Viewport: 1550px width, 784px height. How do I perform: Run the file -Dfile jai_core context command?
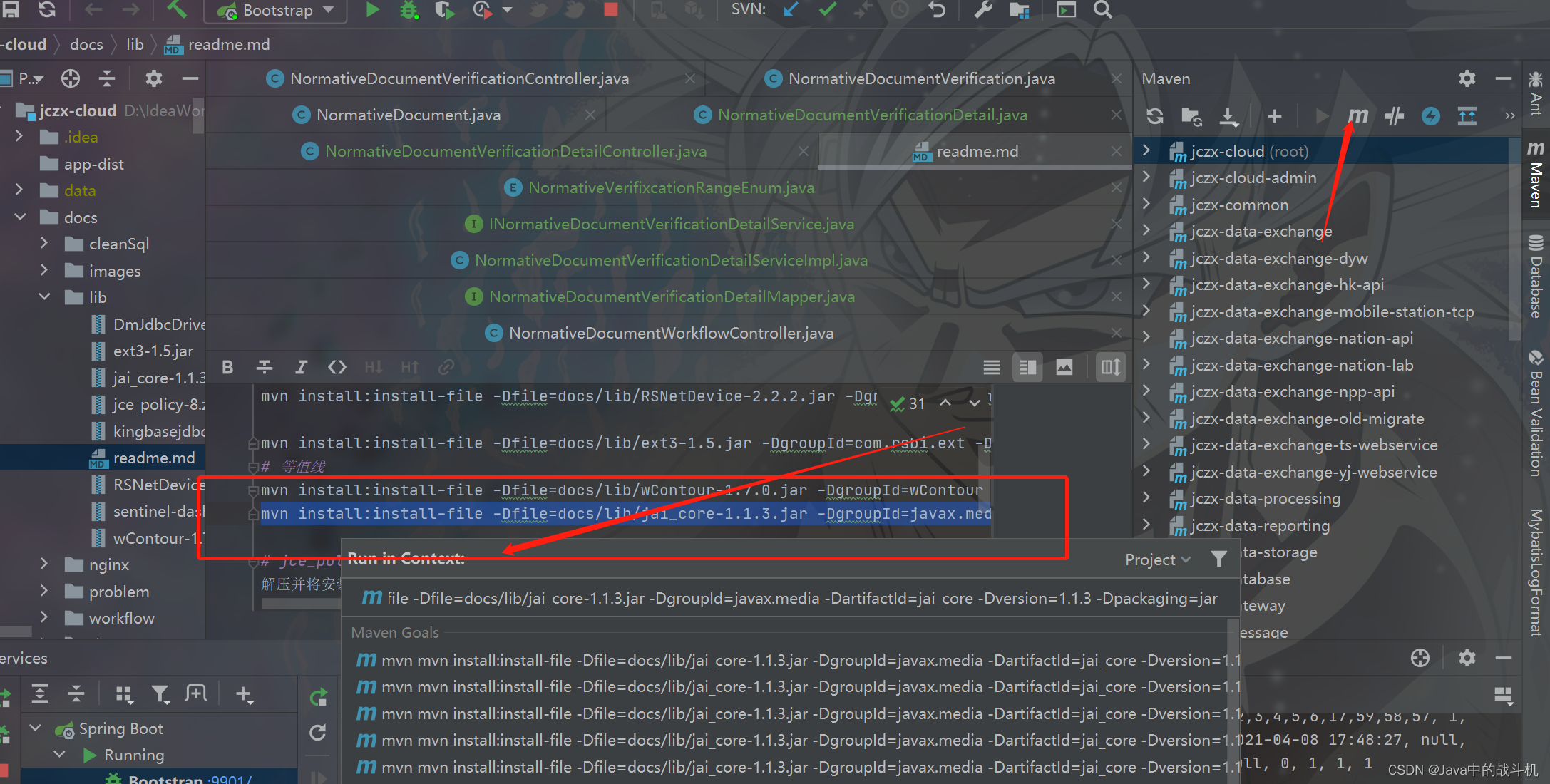(791, 598)
